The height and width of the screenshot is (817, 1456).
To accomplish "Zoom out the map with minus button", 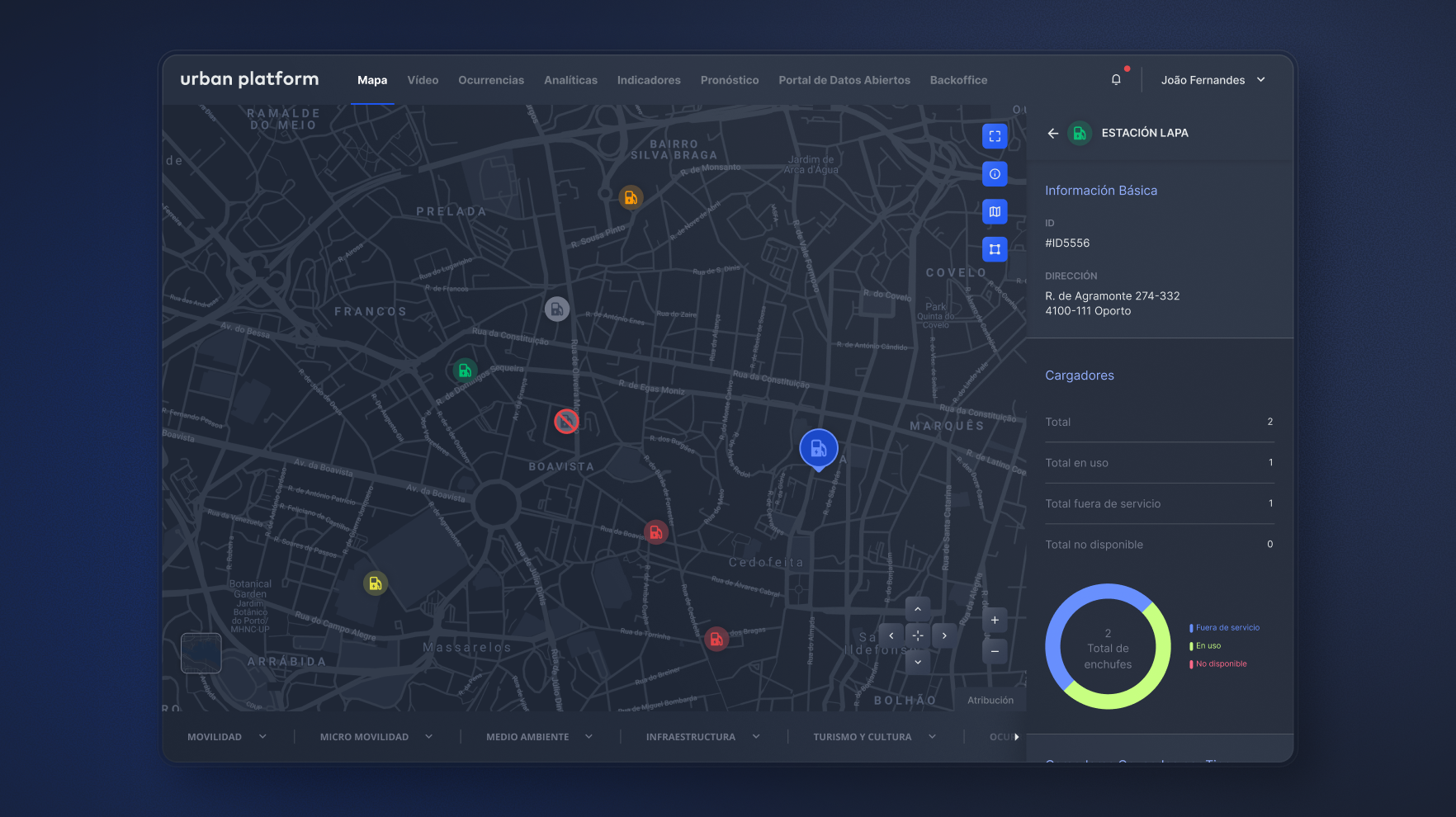I will pos(995,651).
